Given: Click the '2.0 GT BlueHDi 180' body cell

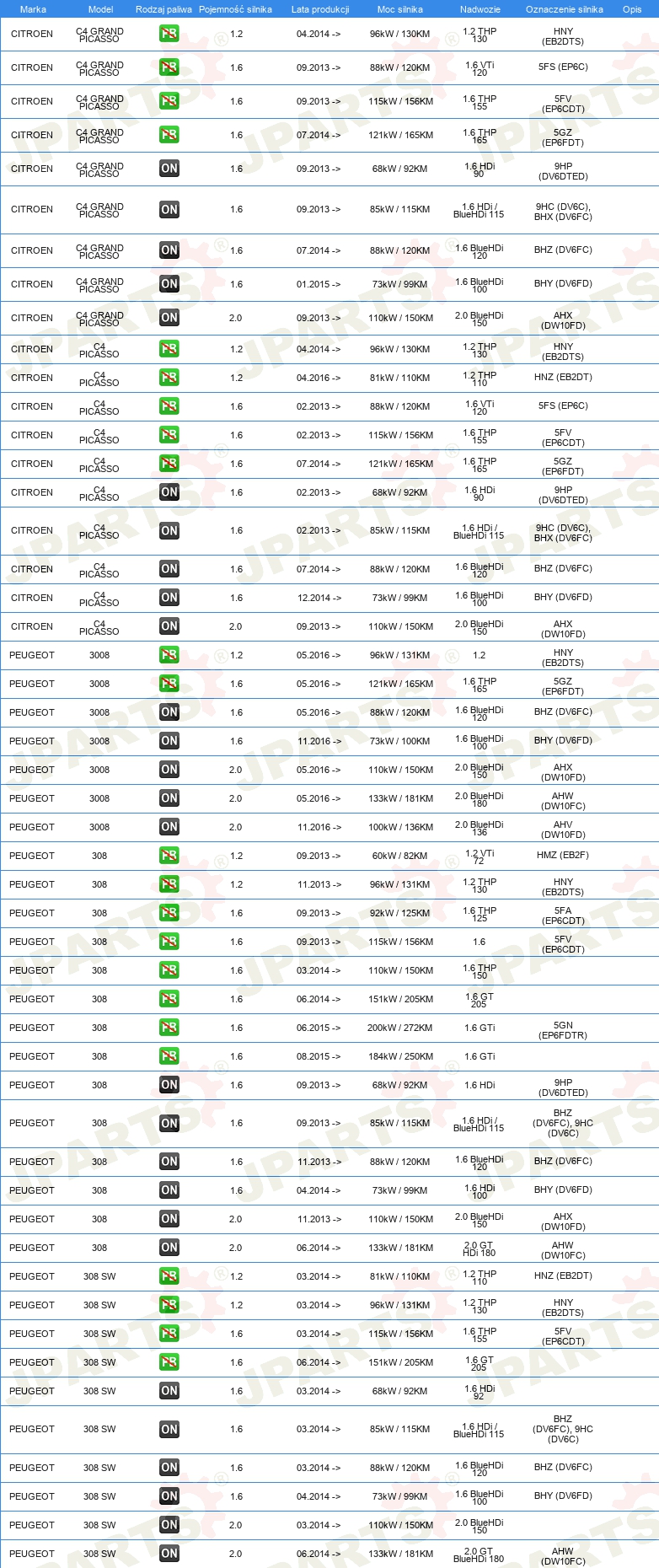Looking at the screenshot, I should pyautogui.click(x=480, y=1555).
